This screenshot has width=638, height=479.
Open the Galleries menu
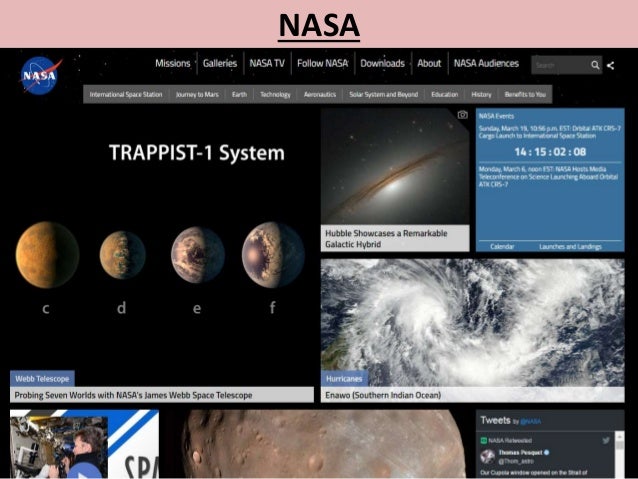[220, 63]
